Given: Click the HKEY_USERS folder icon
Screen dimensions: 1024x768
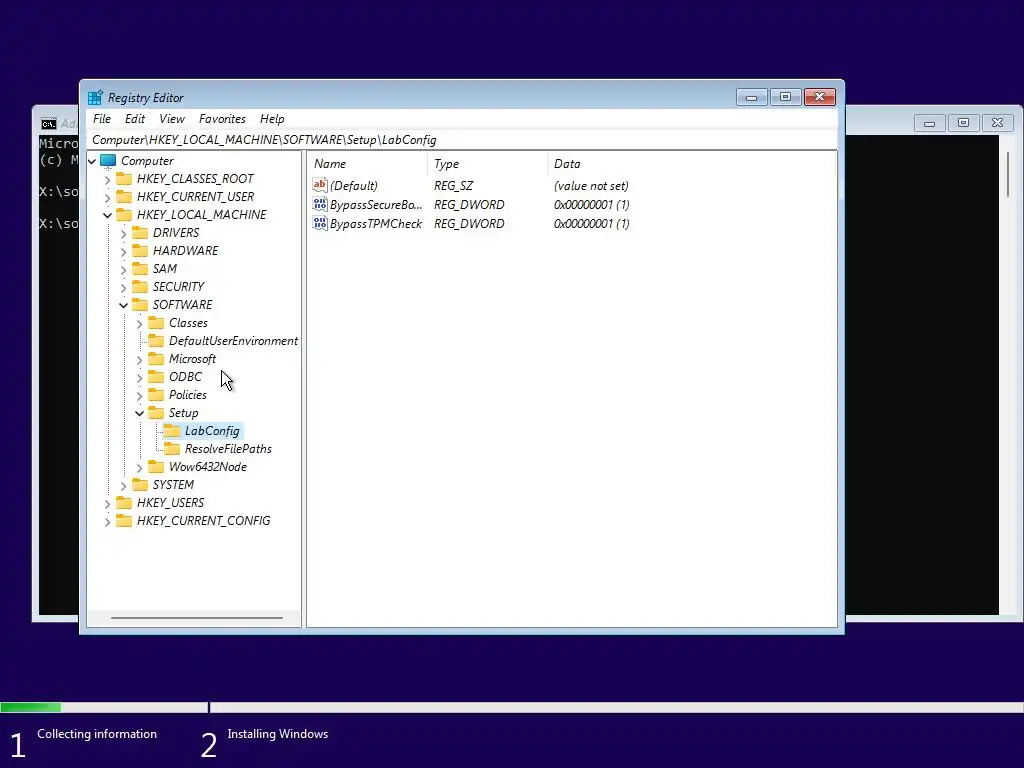Looking at the screenshot, I should pyautogui.click(x=124, y=502).
